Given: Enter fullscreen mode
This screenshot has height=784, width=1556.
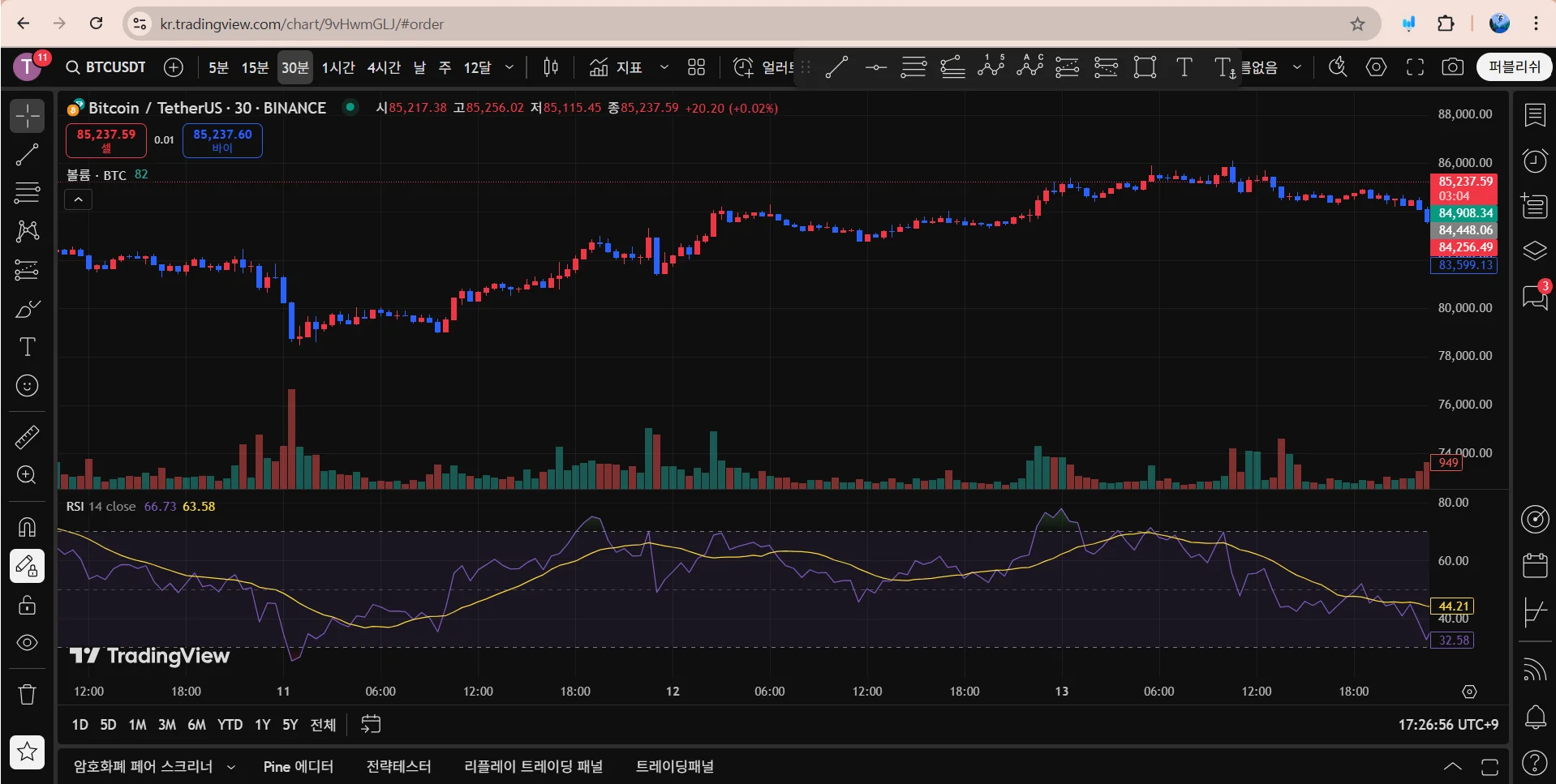Looking at the screenshot, I should (x=1415, y=67).
